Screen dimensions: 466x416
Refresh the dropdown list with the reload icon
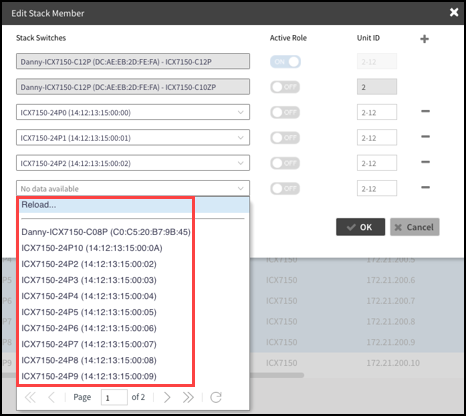[216, 397]
